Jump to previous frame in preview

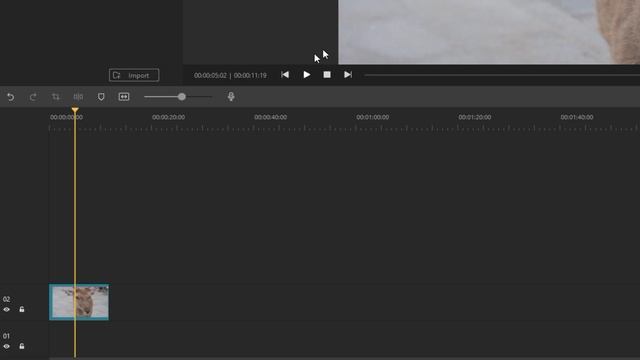point(285,75)
